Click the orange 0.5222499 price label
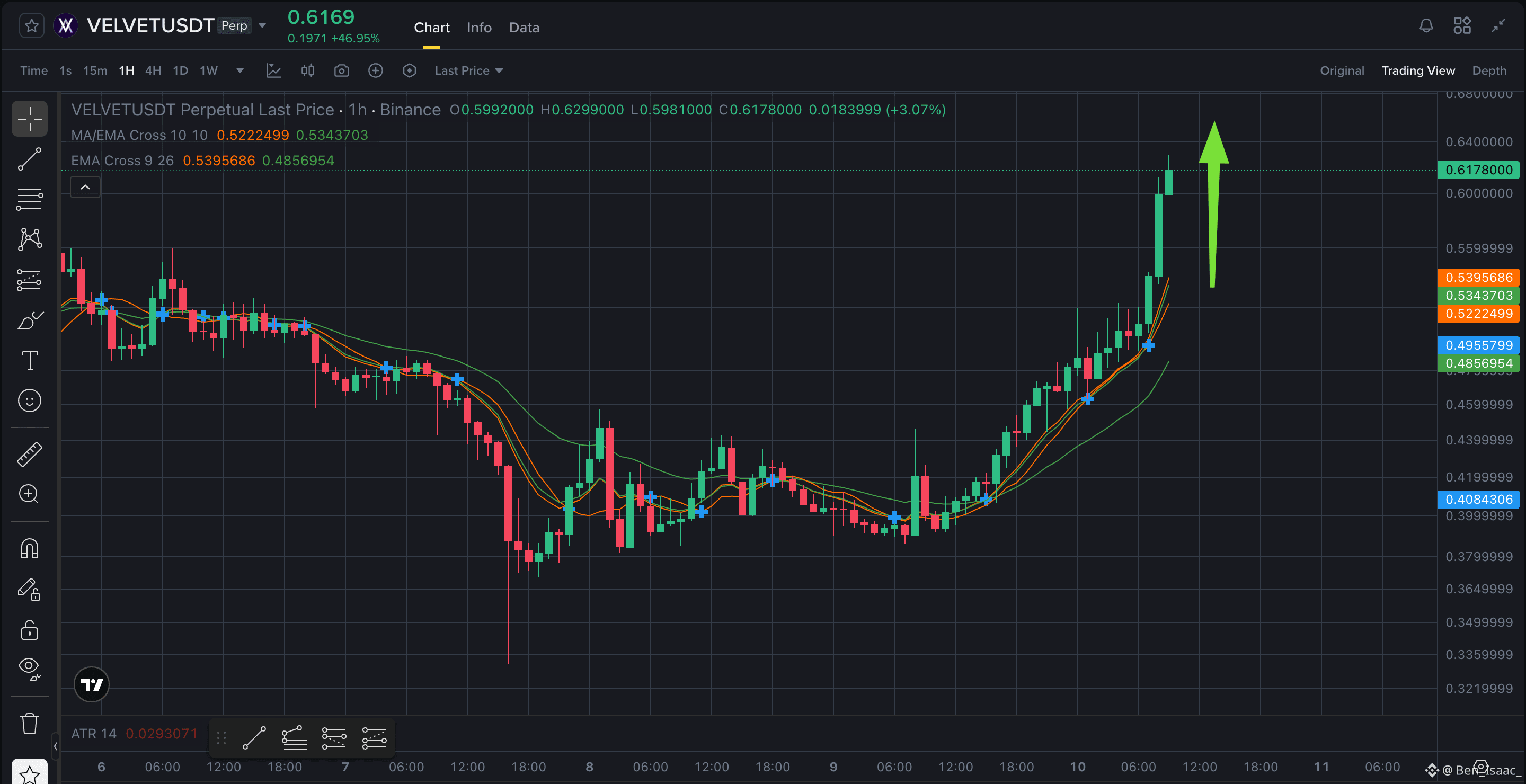Image resolution: width=1526 pixels, height=784 pixels. point(1479,313)
